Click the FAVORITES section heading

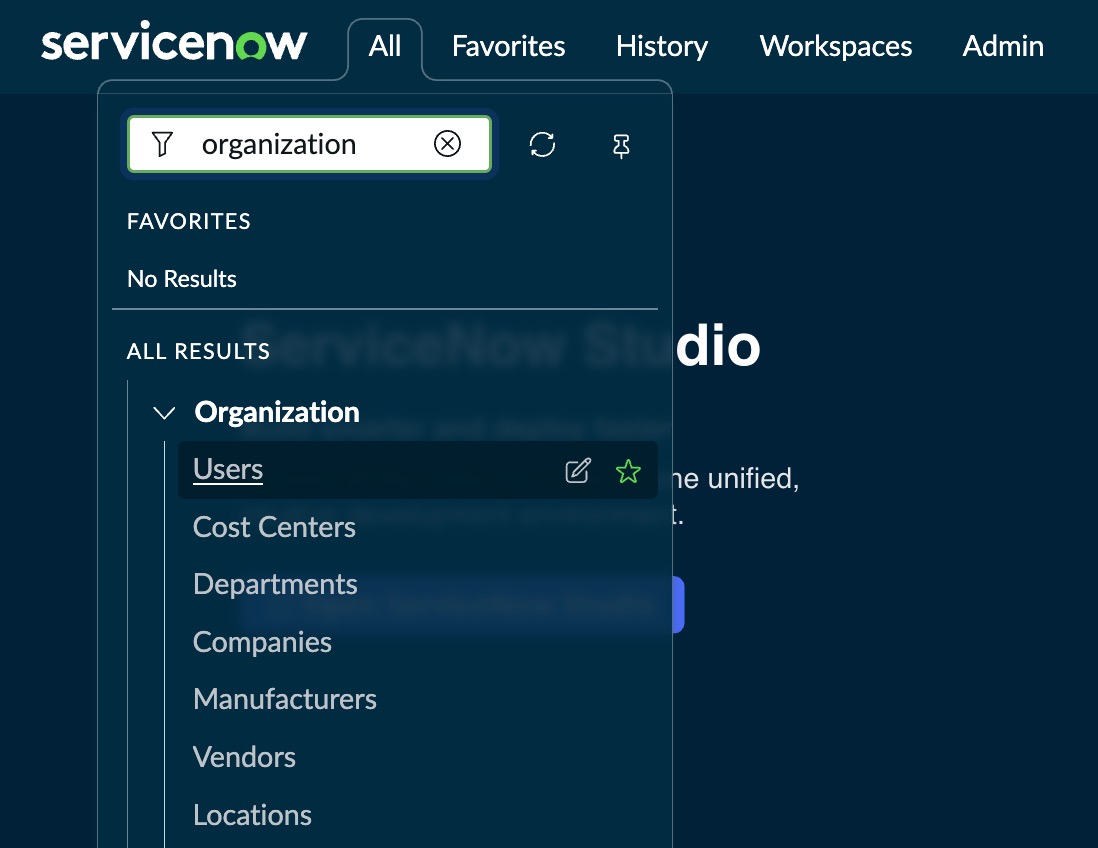(x=188, y=221)
